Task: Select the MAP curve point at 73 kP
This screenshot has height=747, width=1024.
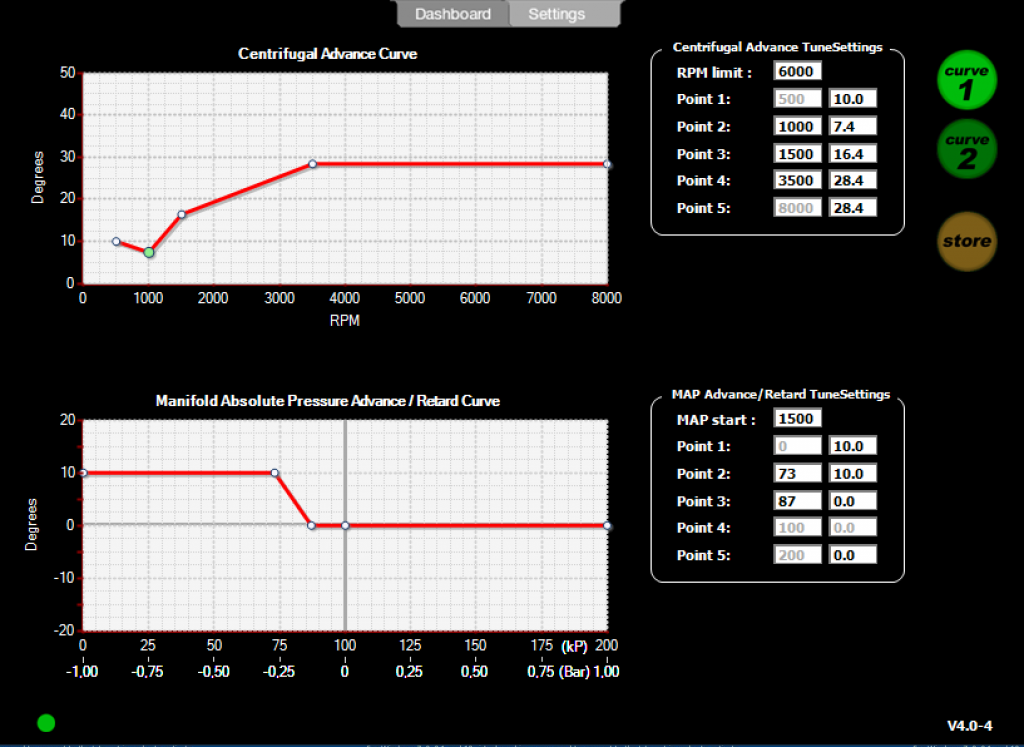Action: [x=275, y=472]
